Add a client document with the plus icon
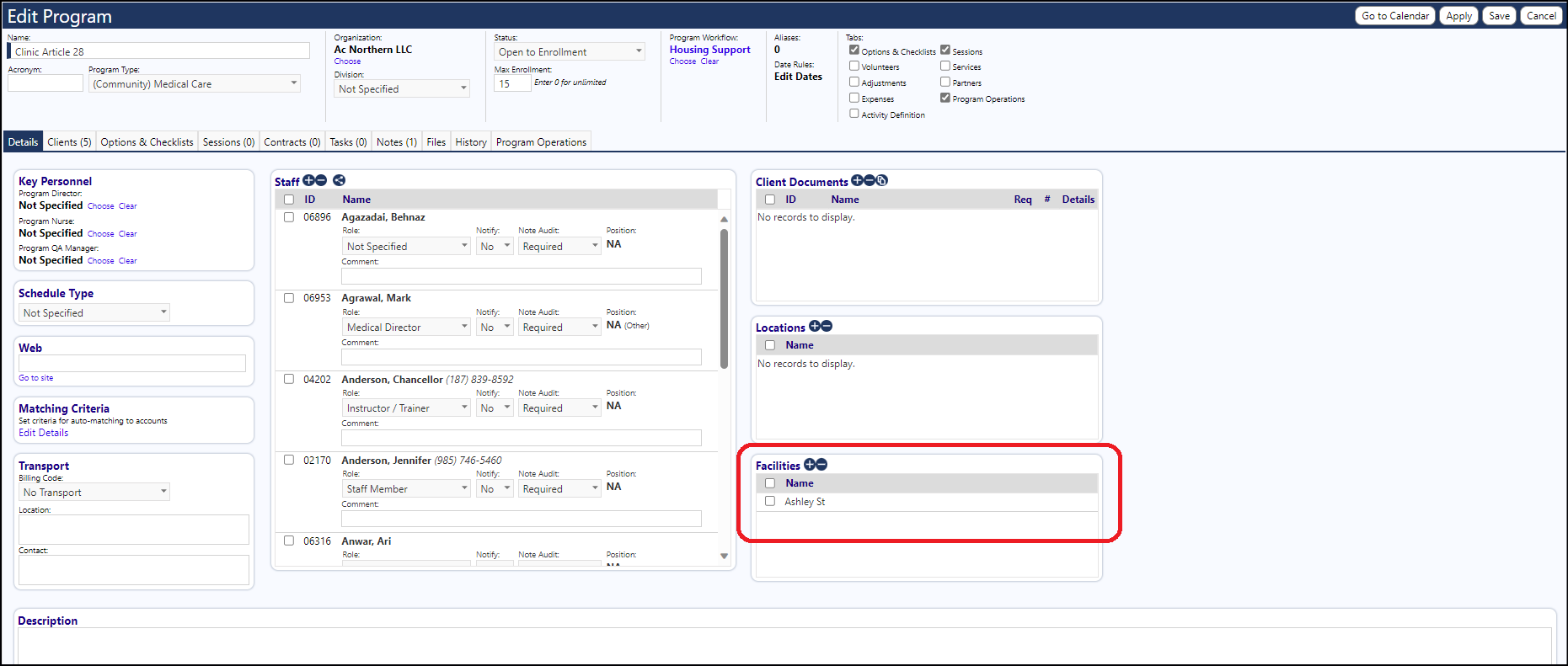The width and height of the screenshot is (1568, 666). 857,180
